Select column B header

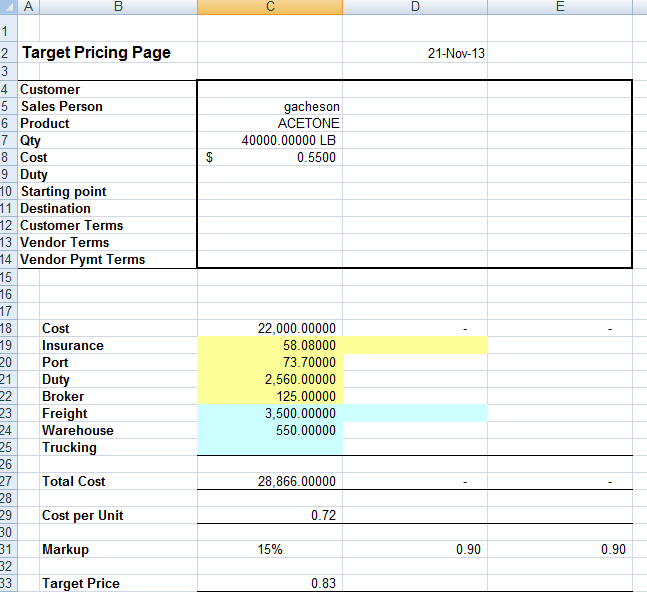click(118, 7)
